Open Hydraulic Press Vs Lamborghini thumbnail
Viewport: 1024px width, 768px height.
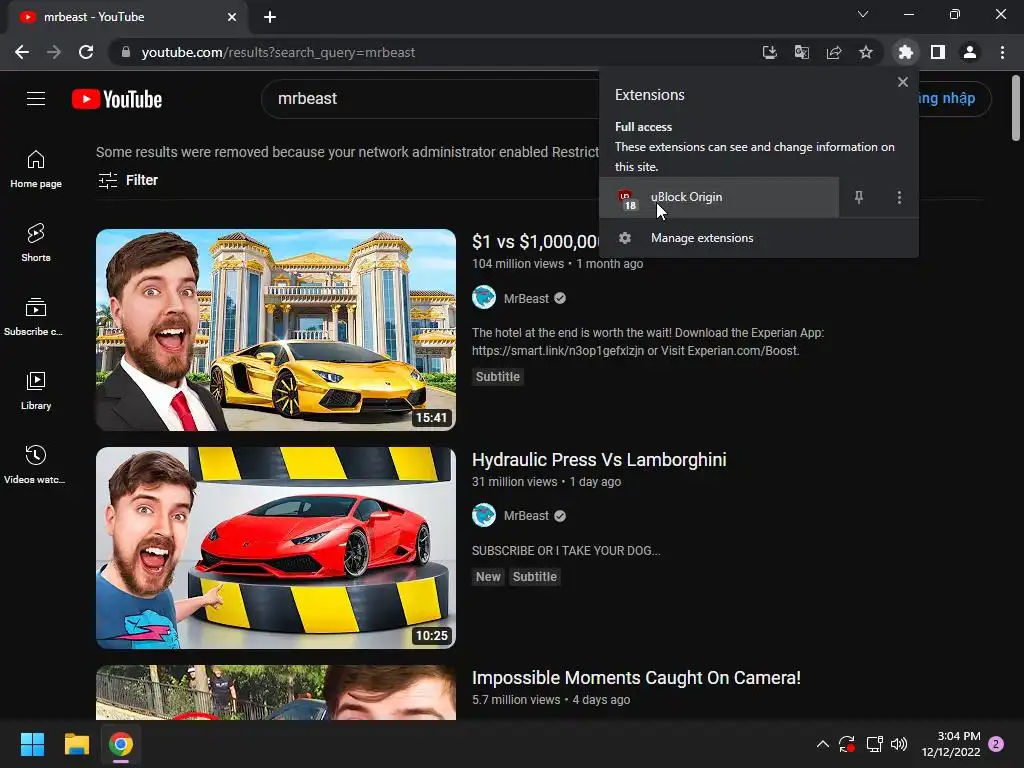pos(276,548)
